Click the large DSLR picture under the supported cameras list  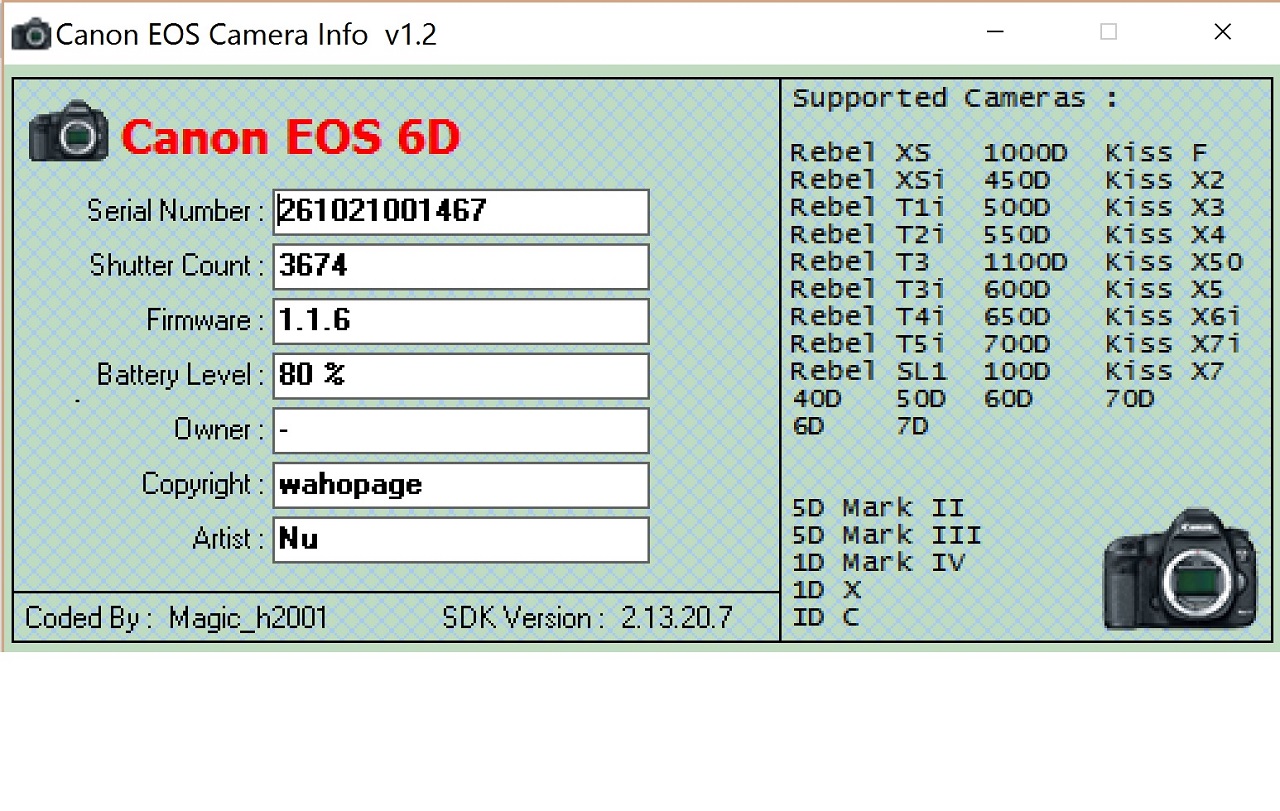pyautogui.click(x=1180, y=569)
